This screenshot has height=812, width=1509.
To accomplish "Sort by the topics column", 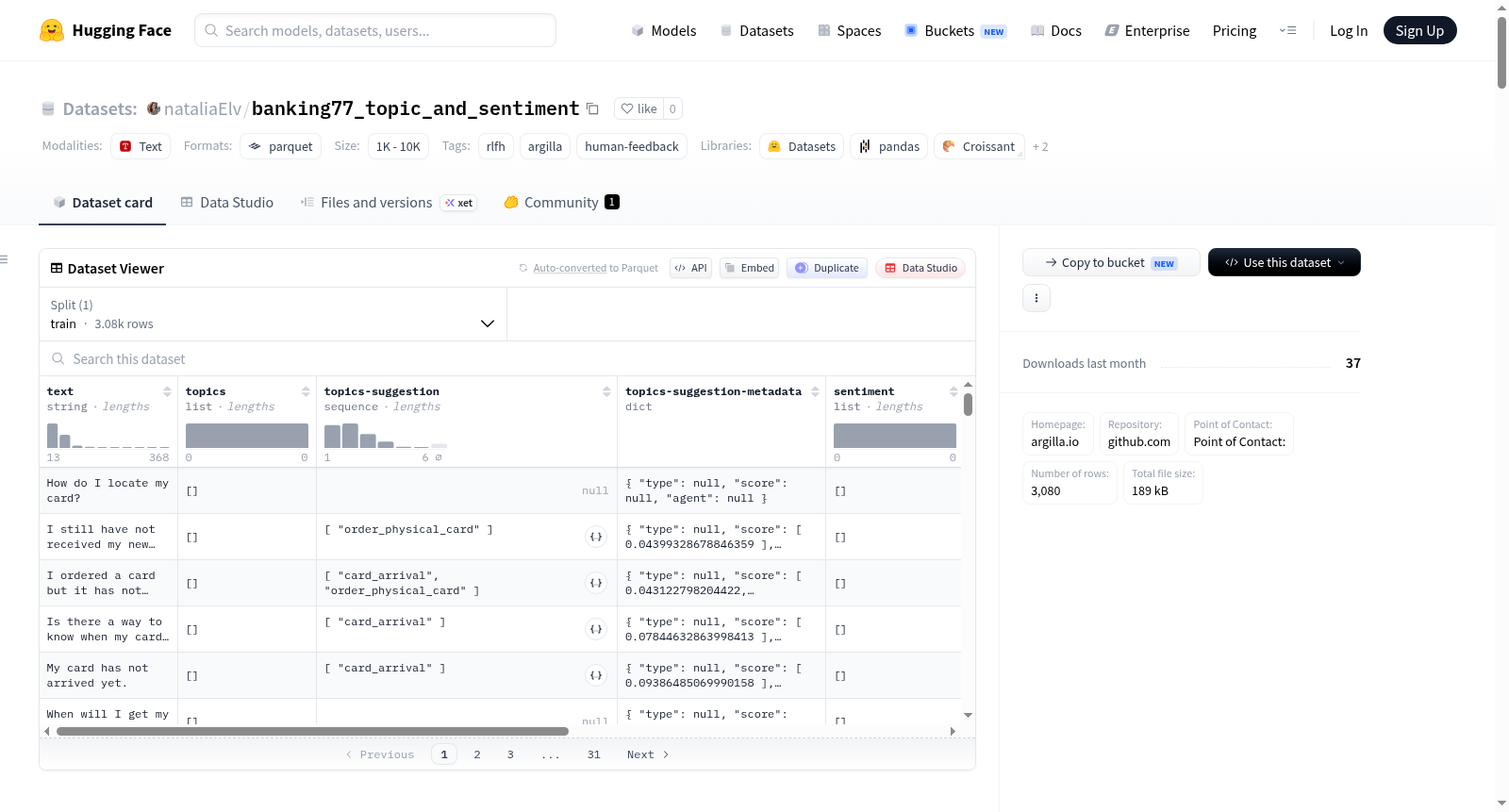I will [x=306, y=391].
